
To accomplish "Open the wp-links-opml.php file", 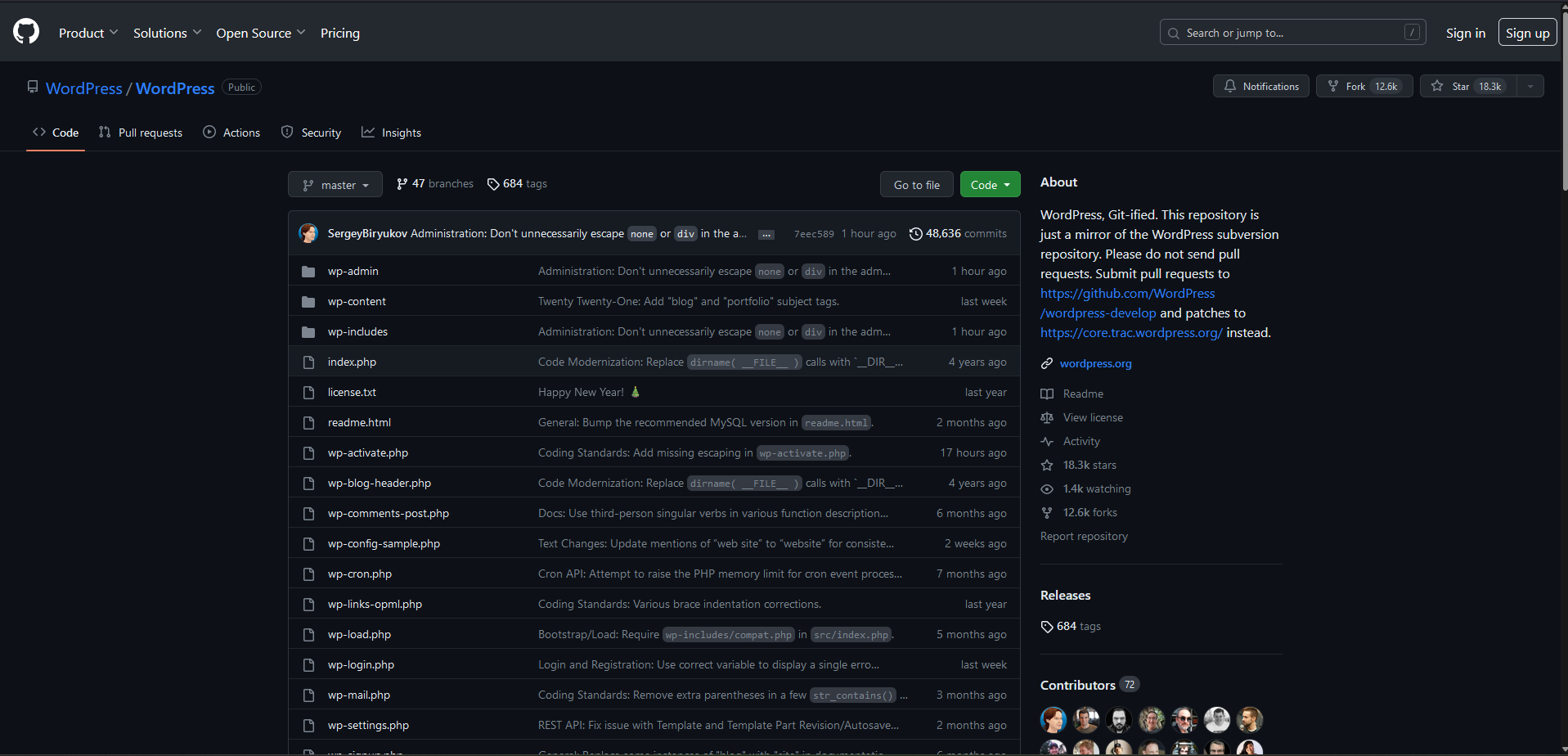I will [375, 605].
